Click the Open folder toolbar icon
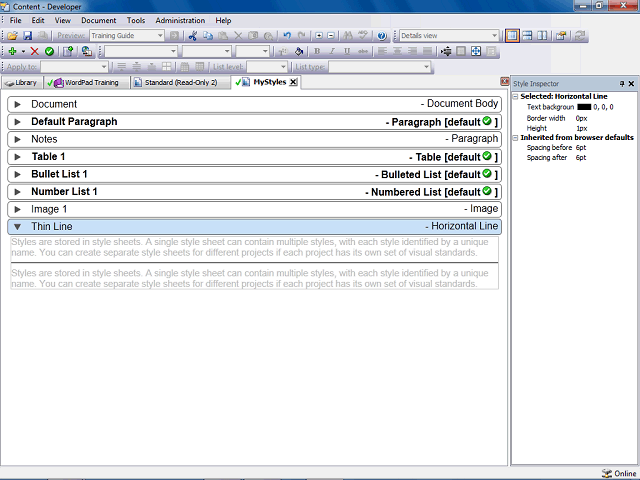The width and height of the screenshot is (640, 480). coord(12,36)
